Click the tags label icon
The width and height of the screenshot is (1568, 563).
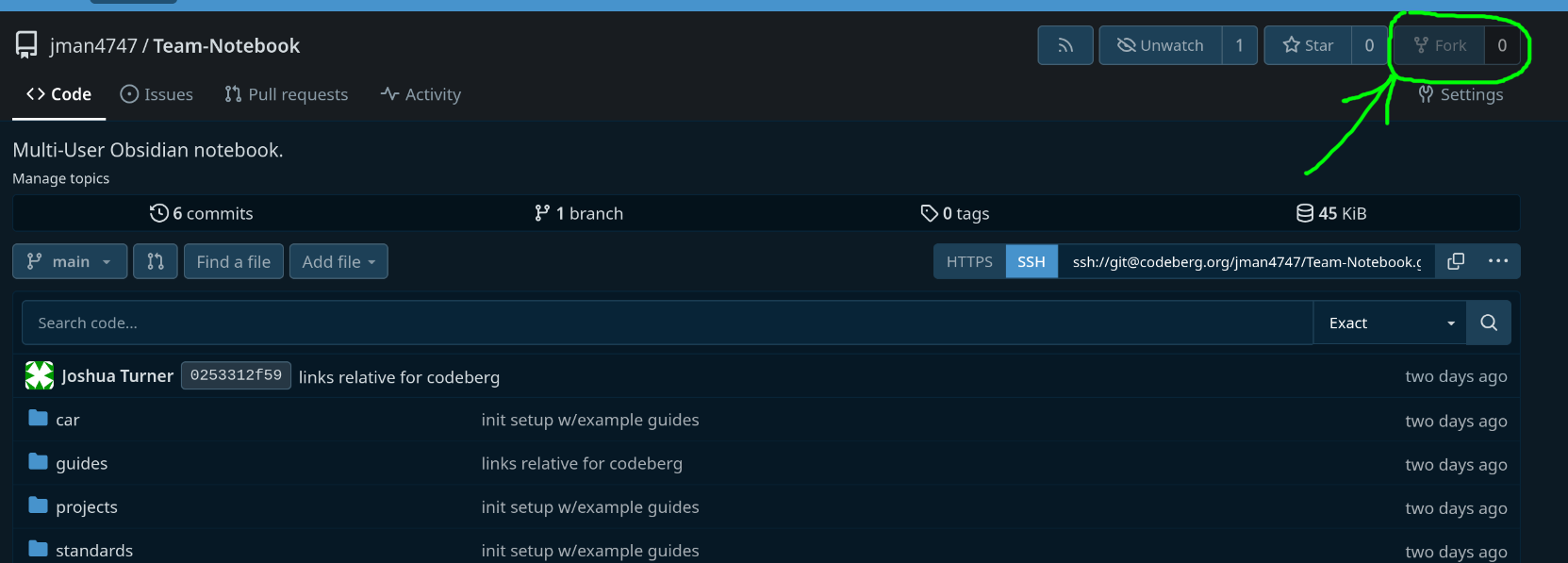pos(930,213)
